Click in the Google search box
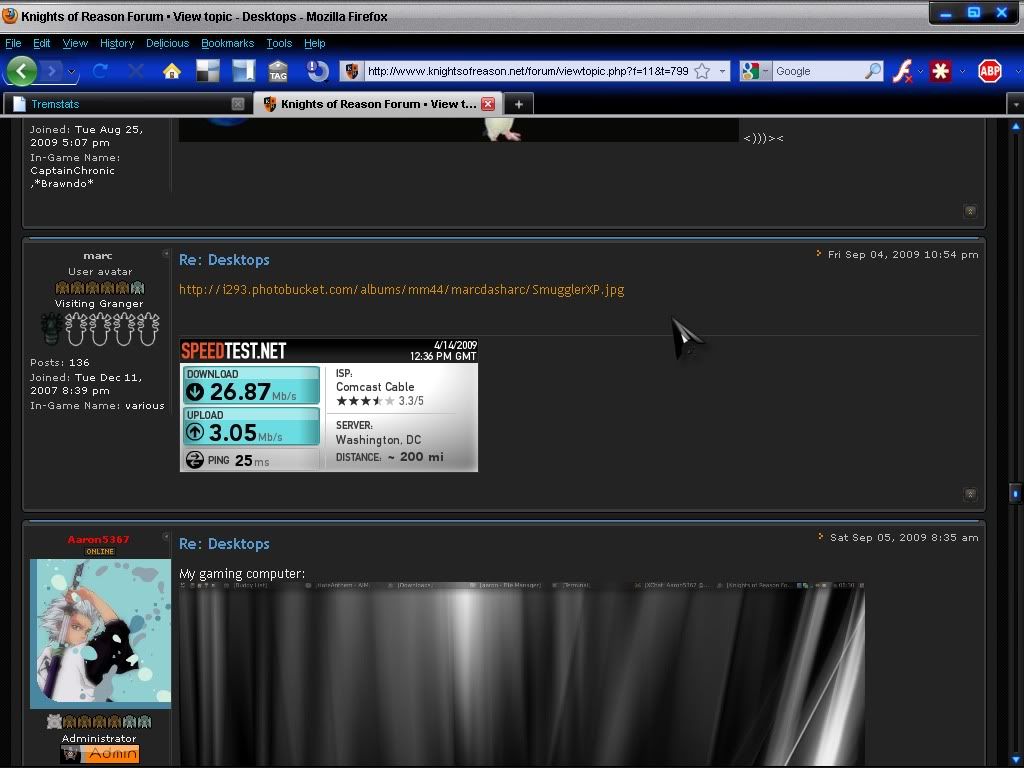Screen dimensions: 1024x768 (x=818, y=71)
